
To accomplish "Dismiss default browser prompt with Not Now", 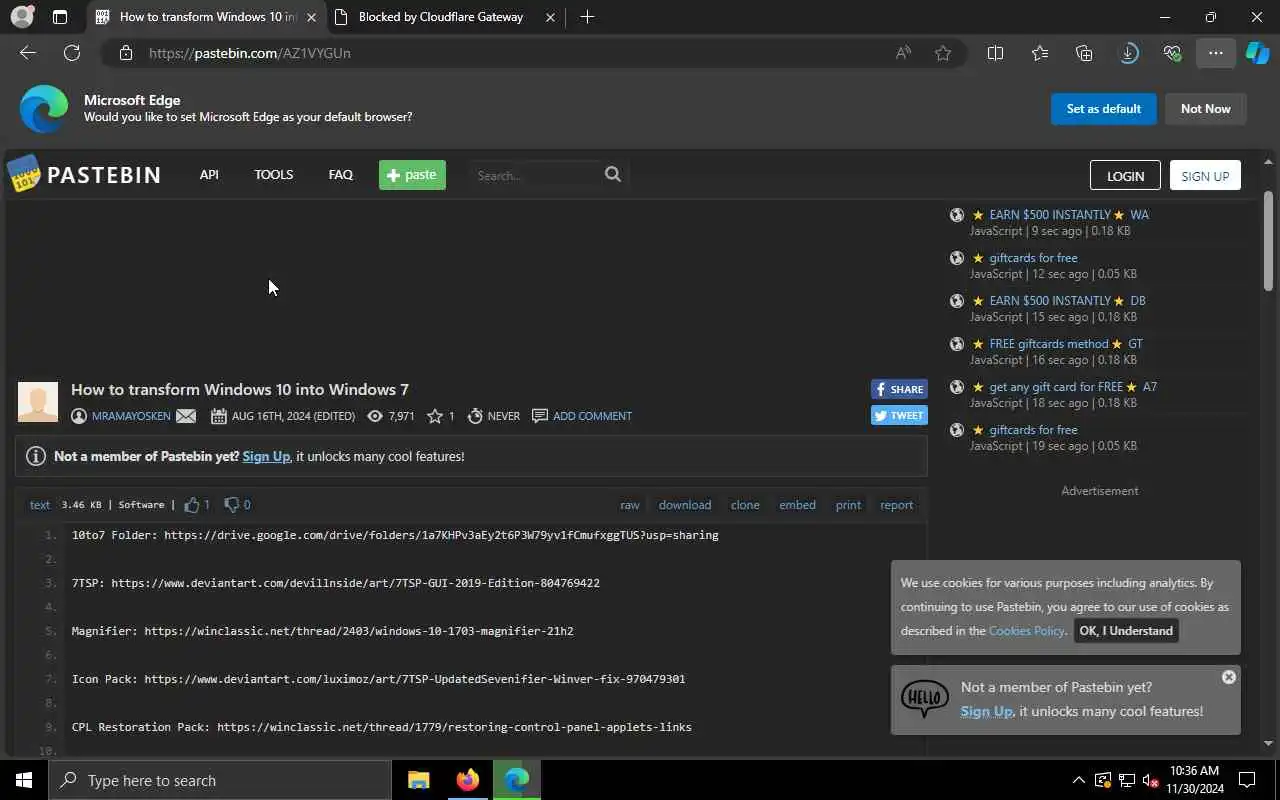I will (x=1205, y=109).
